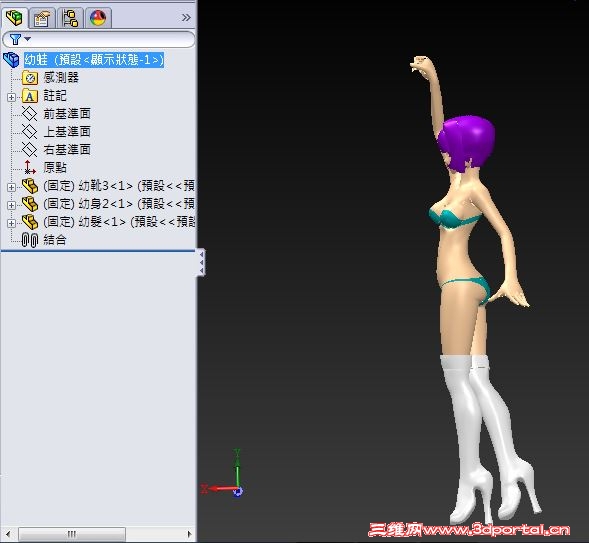This screenshot has width=589, height=543.
Task: Select the 幼髮<1> hair part icon
Action: tap(30, 222)
